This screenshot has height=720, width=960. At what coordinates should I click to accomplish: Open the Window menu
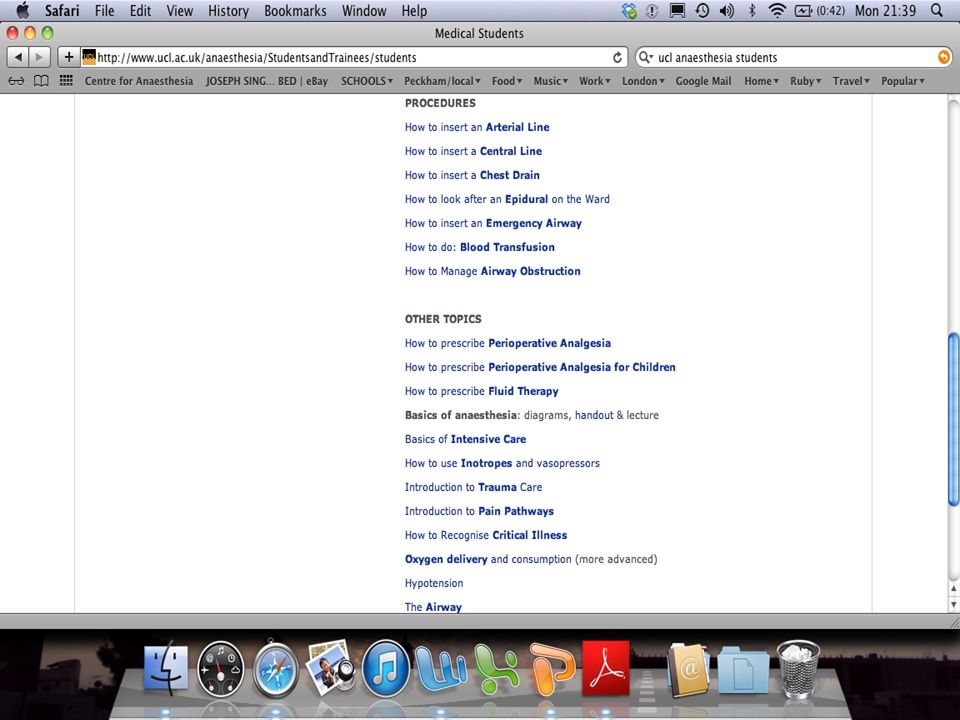[364, 10]
